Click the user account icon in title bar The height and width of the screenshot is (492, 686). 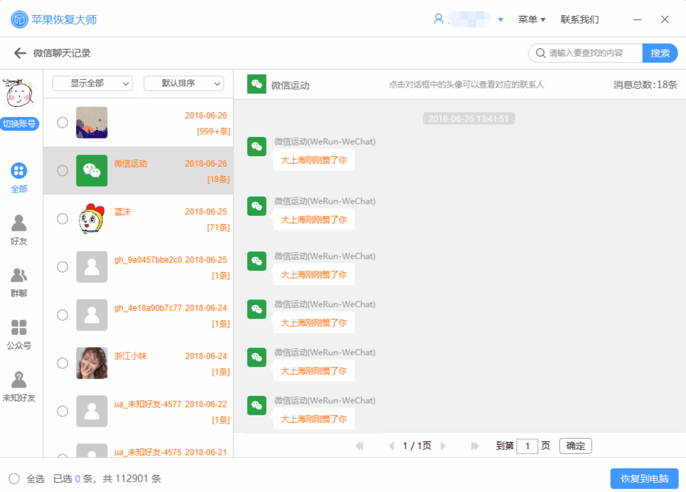pos(438,19)
